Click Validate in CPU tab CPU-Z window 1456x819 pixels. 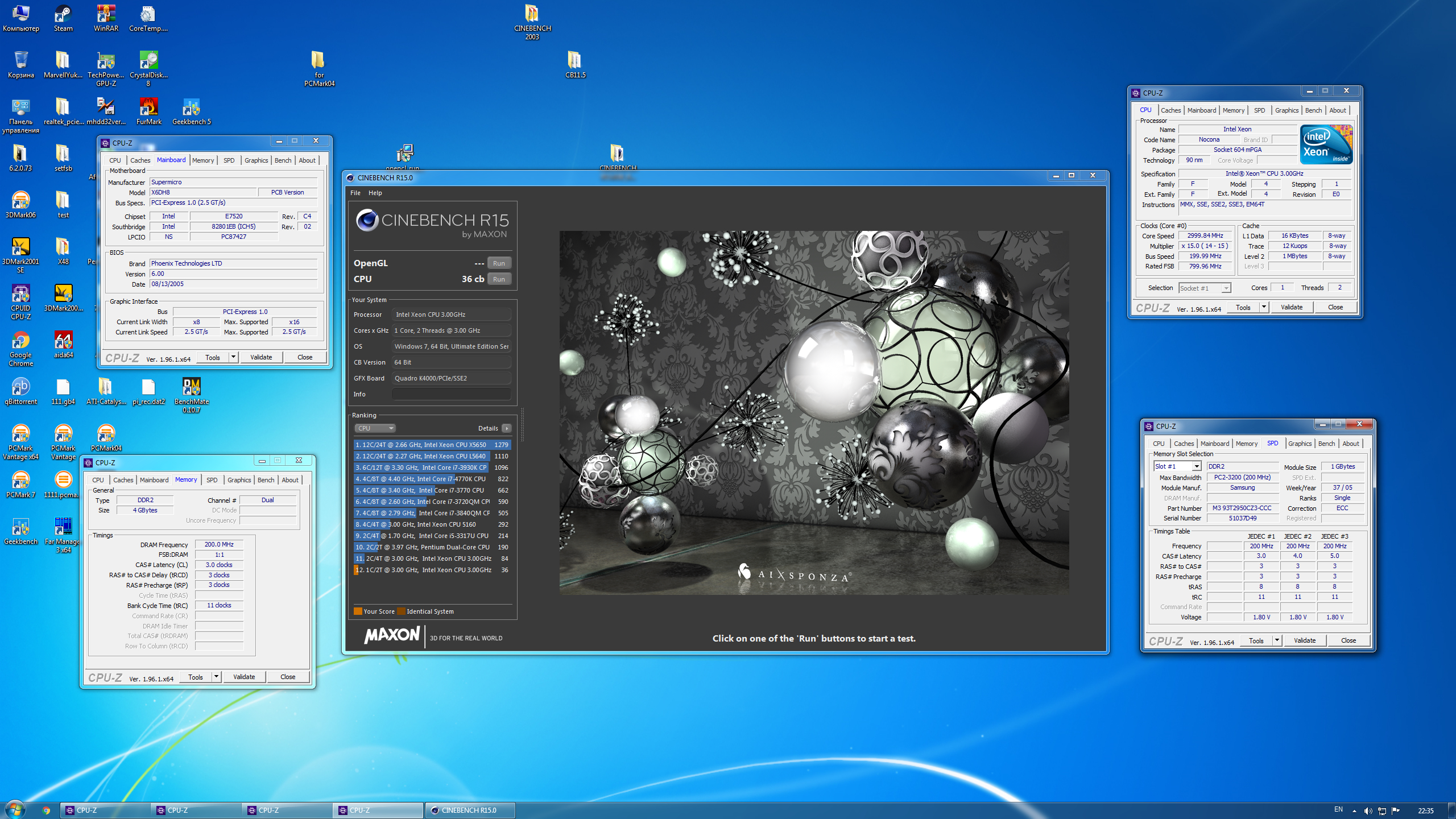1291,307
